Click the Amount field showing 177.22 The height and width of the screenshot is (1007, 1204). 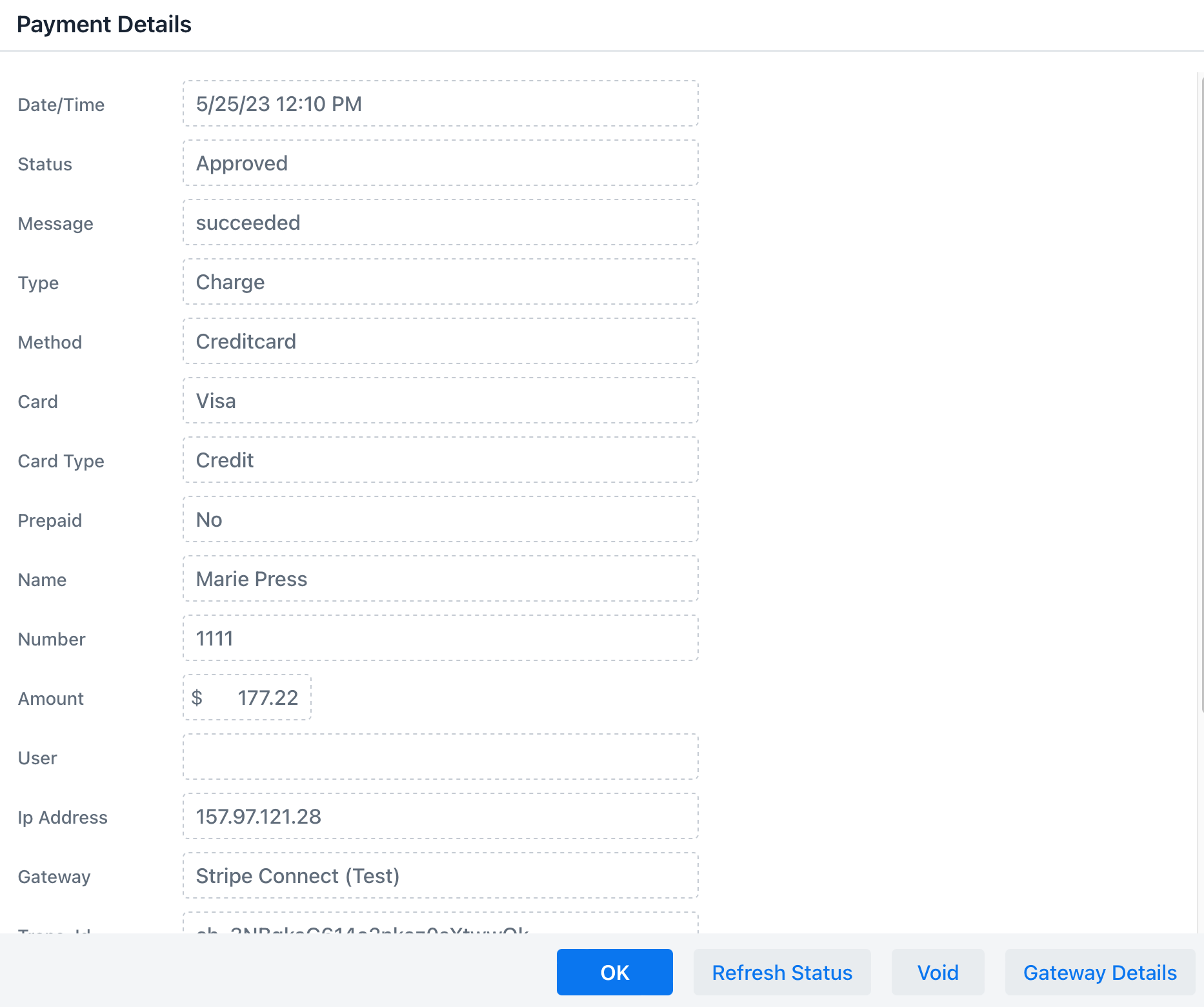(x=247, y=697)
